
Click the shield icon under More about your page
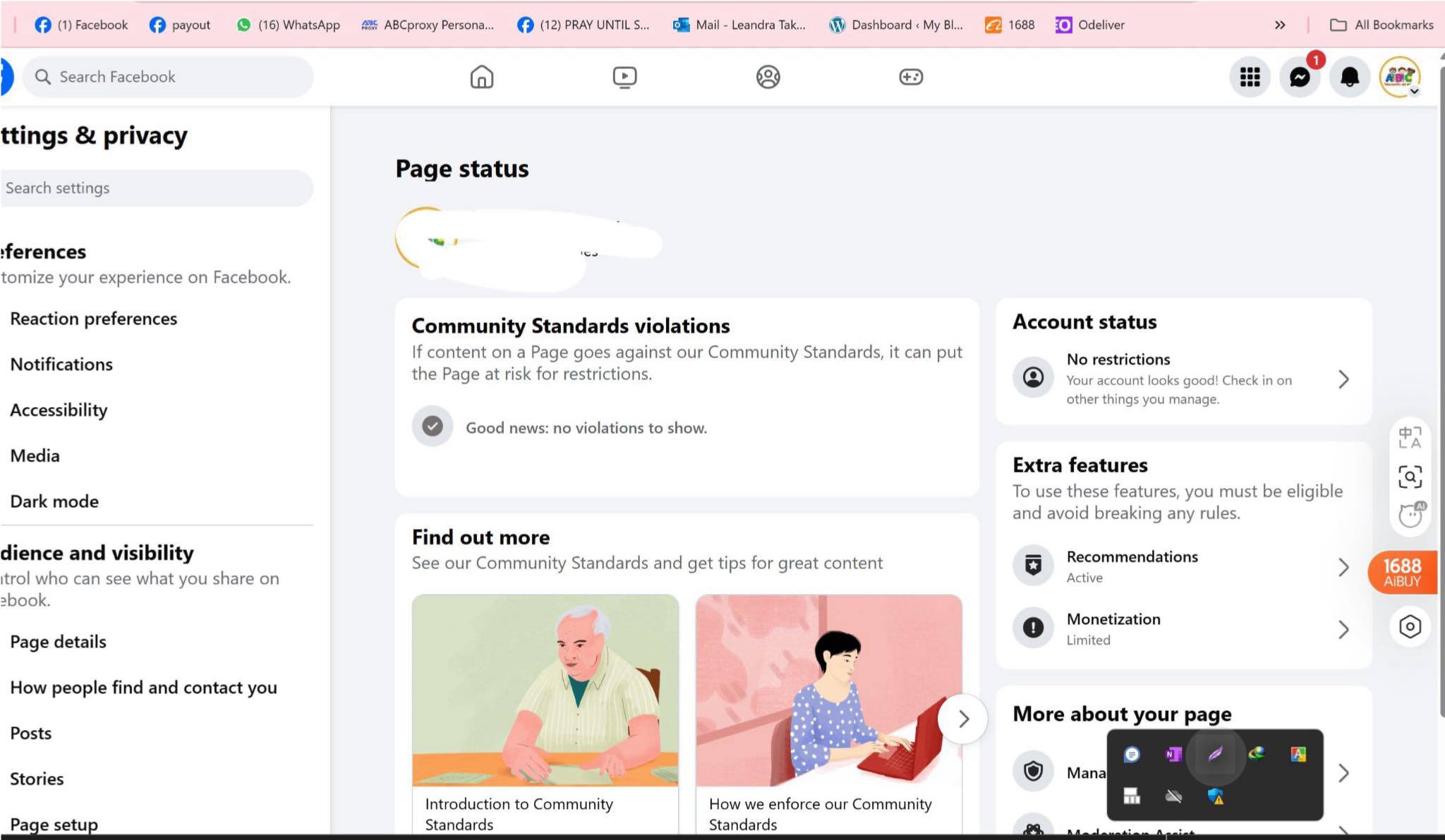(x=1033, y=772)
